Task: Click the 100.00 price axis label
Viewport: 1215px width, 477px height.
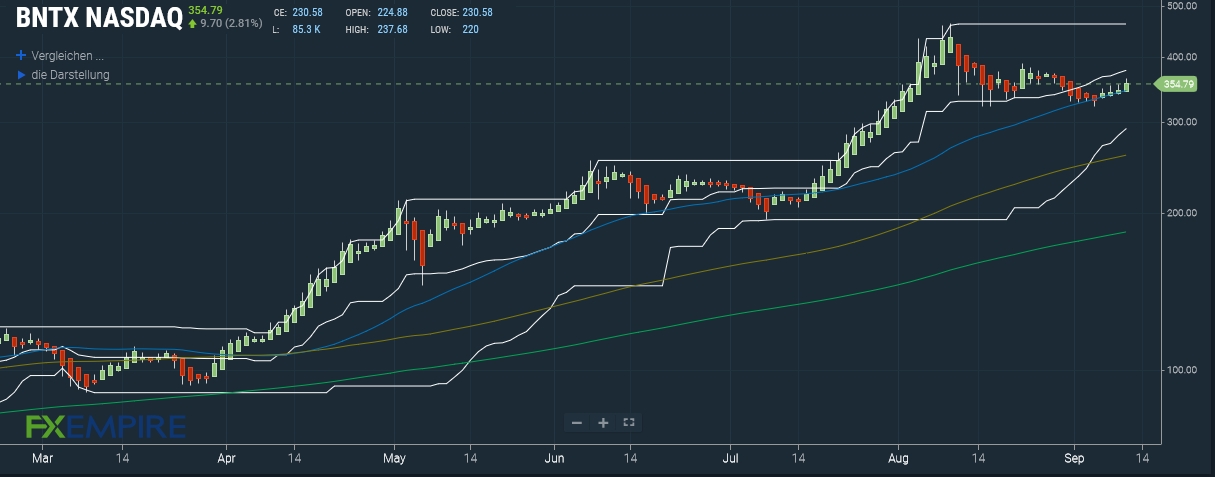Action: click(1181, 370)
